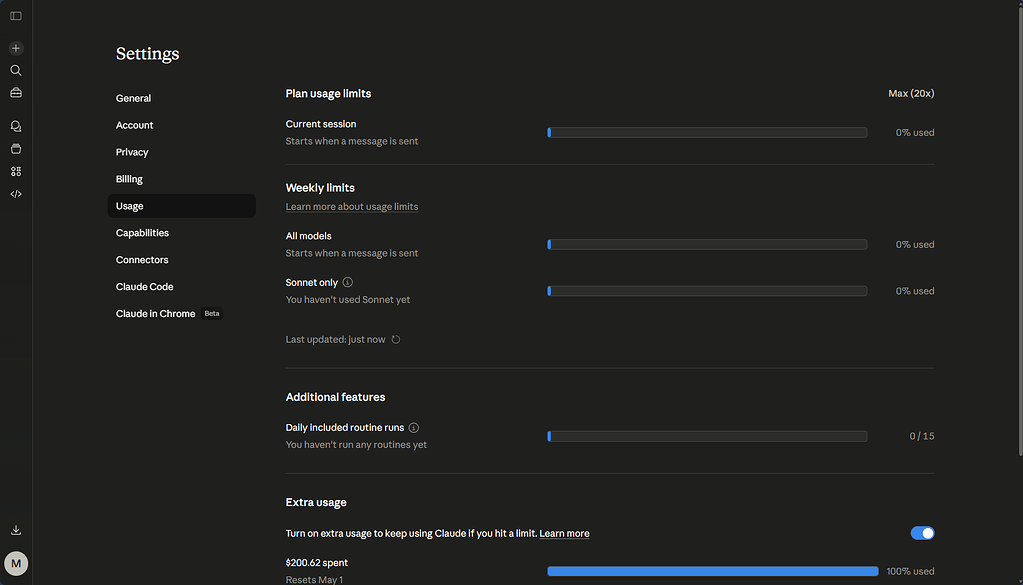Screen dimensions: 1023x585
Task: Click the info icon beside Daily included routine runs
Action: (414, 428)
